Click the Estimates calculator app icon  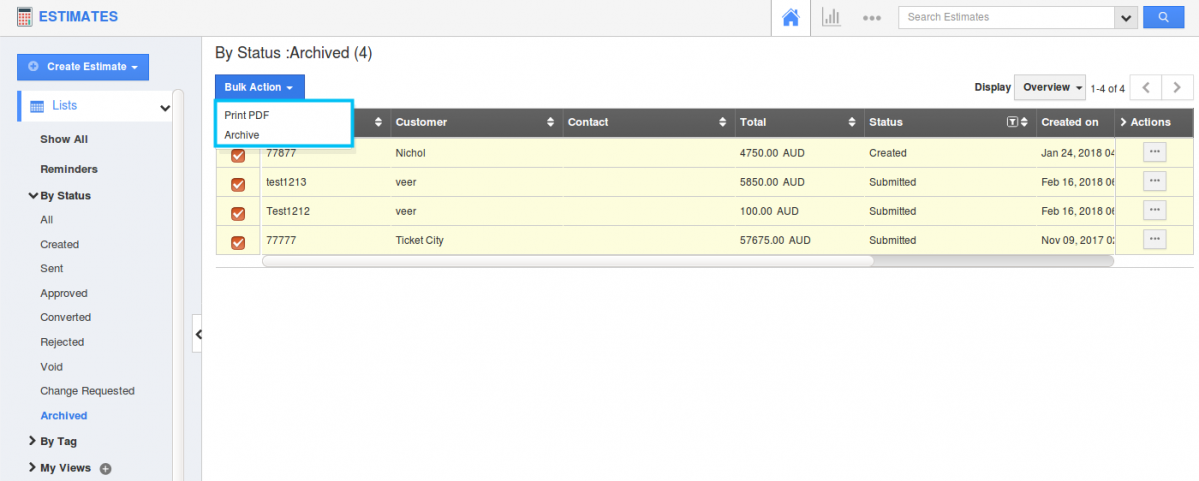(24, 16)
